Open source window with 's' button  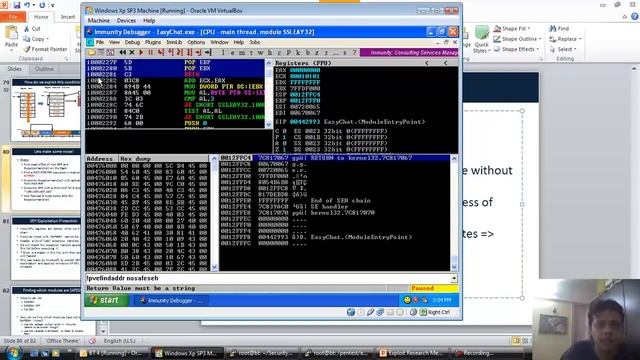click(x=345, y=52)
